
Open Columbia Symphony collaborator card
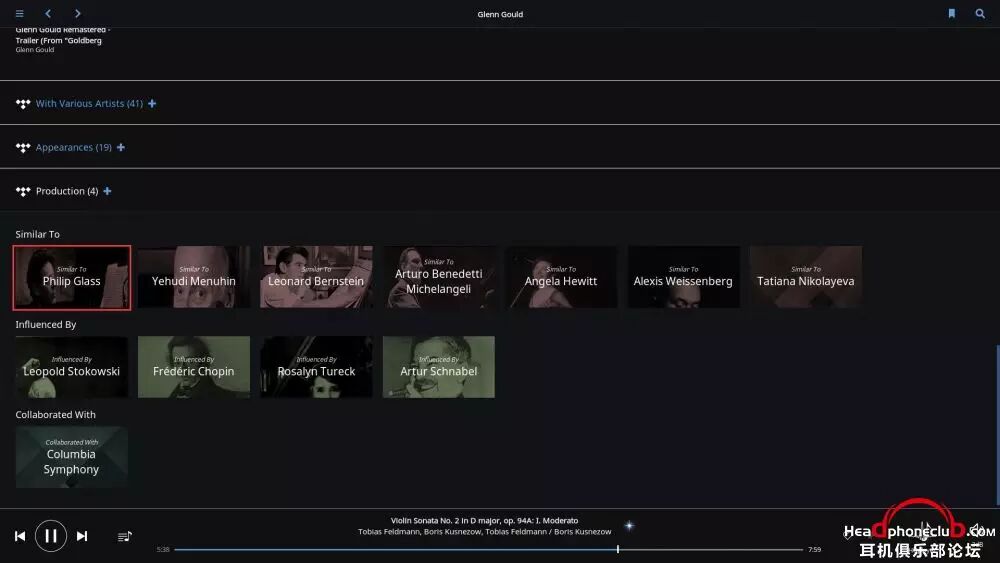pos(71,457)
